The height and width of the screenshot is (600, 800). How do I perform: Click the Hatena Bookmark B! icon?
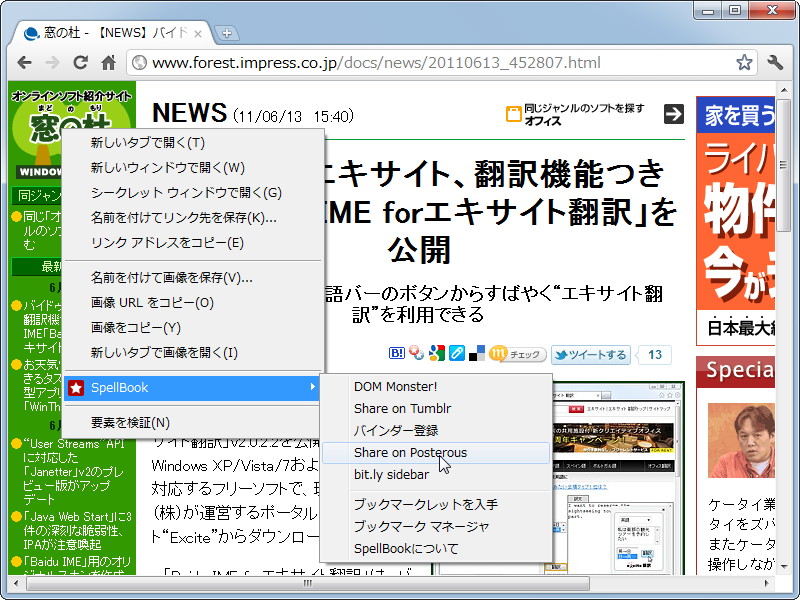click(396, 353)
